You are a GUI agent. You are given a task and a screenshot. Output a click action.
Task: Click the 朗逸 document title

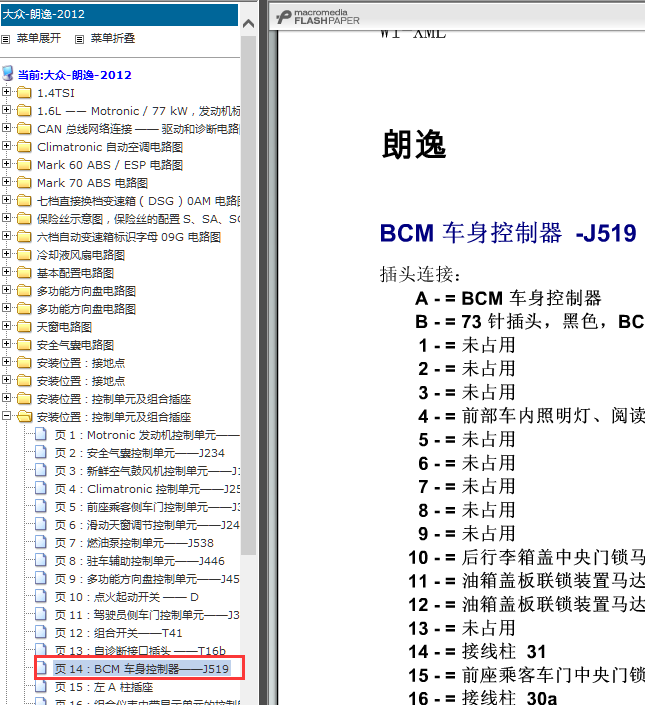tap(414, 145)
